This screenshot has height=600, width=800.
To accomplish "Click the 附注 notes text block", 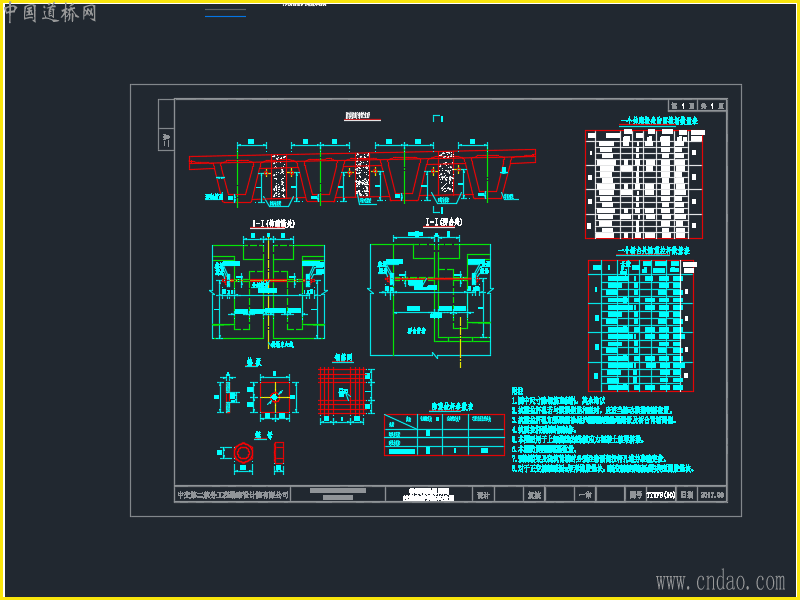I will 600,430.
